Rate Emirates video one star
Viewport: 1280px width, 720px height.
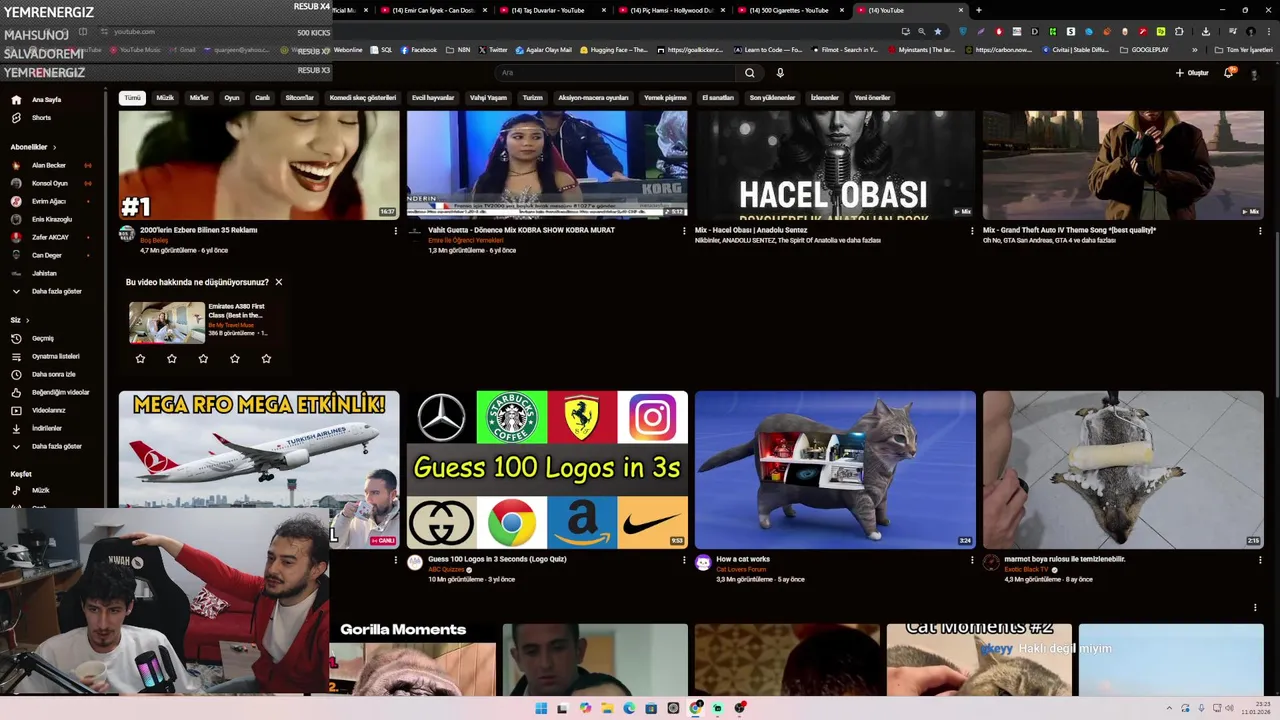tap(140, 358)
